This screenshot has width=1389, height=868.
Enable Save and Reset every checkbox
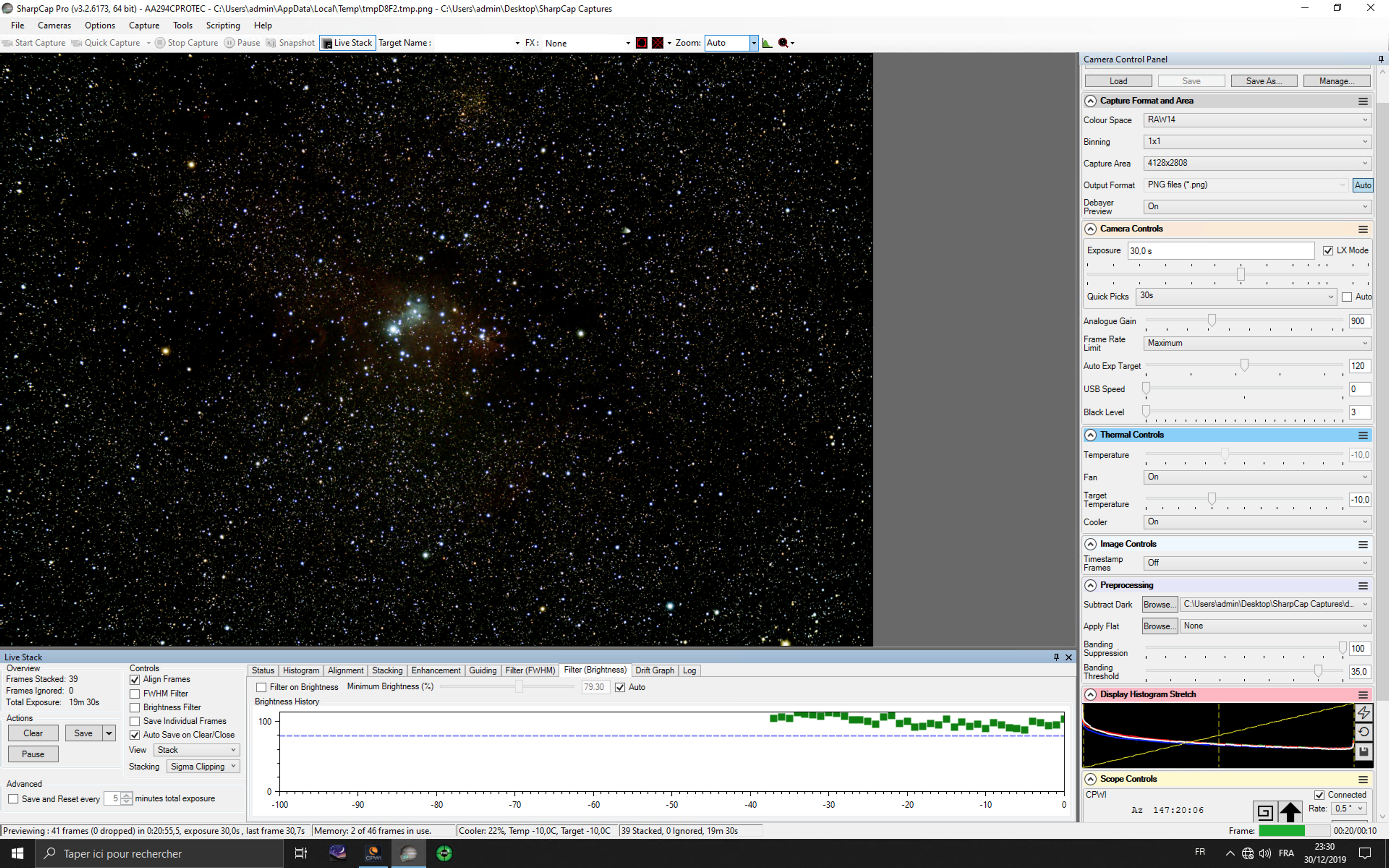tap(13, 799)
